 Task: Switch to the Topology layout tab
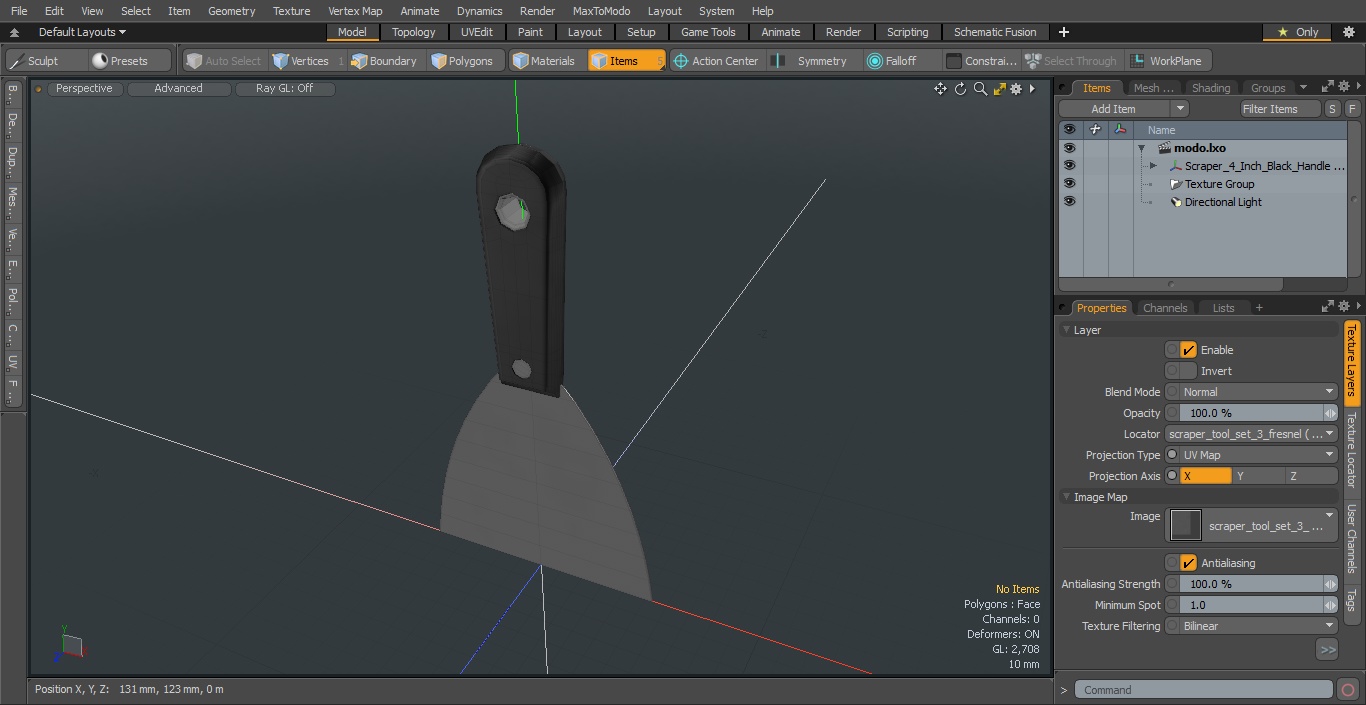point(413,32)
